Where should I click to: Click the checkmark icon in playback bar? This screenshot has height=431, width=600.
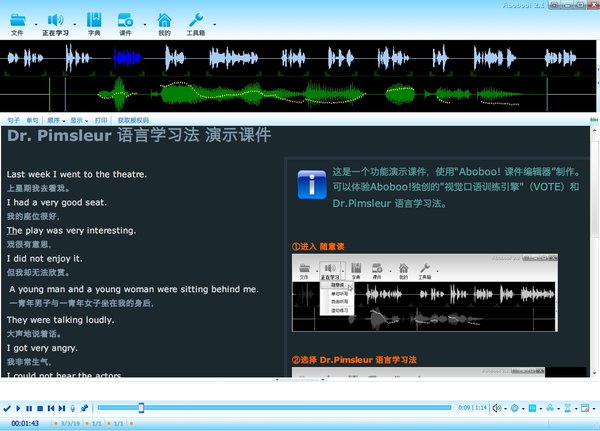point(7,408)
